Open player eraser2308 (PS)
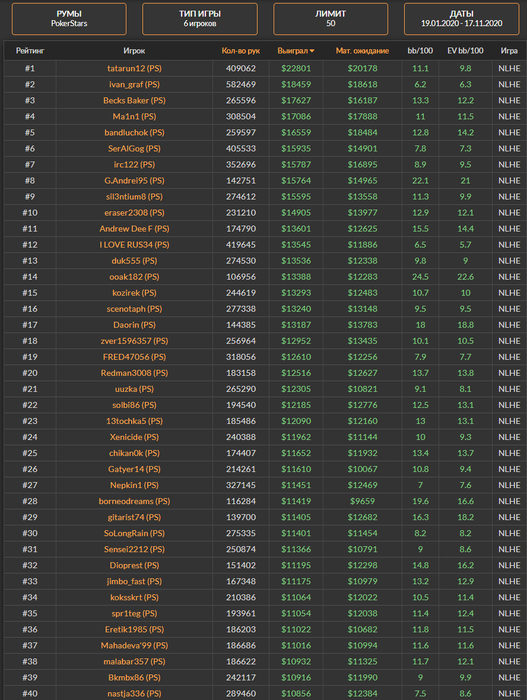The height and width of the screenshot is (700, 527). click(x=134, y=213)
